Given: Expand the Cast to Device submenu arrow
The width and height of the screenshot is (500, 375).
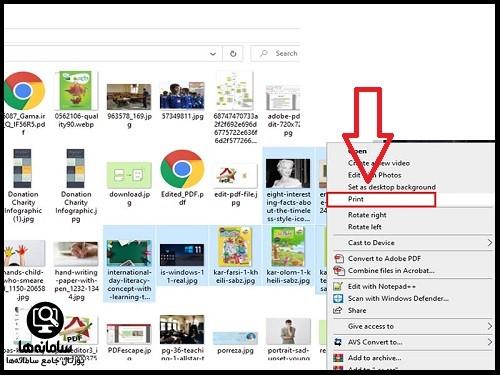Looking at the screenshot, I should coord(489,243).
